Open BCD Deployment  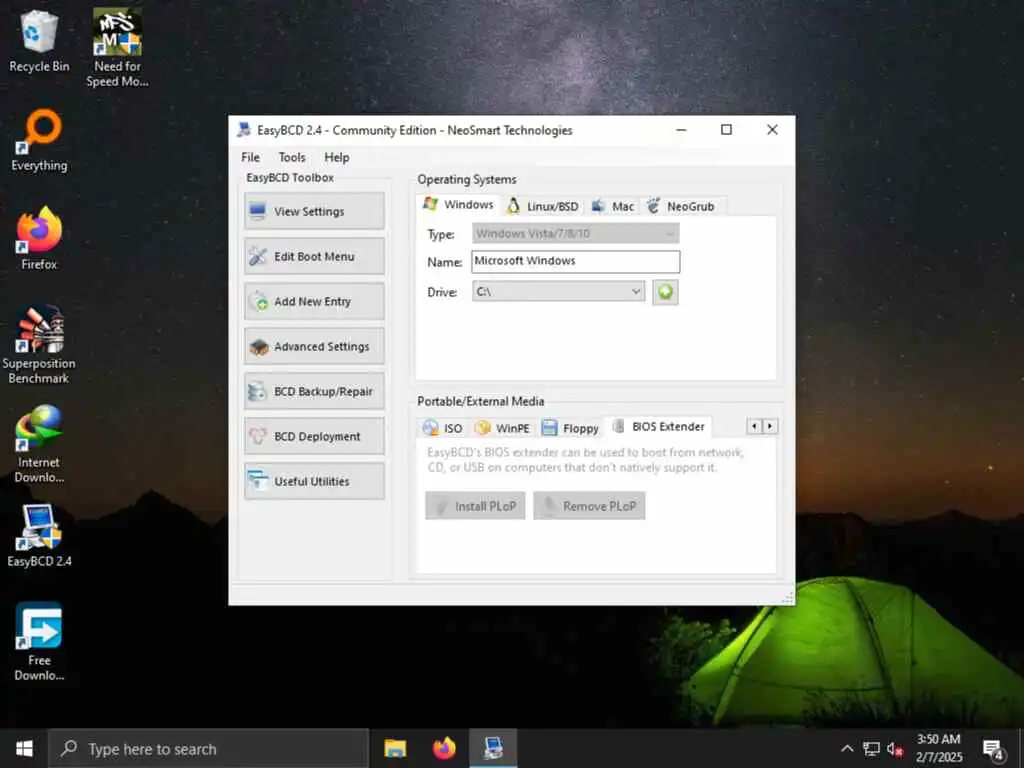(x=314, y=436)
